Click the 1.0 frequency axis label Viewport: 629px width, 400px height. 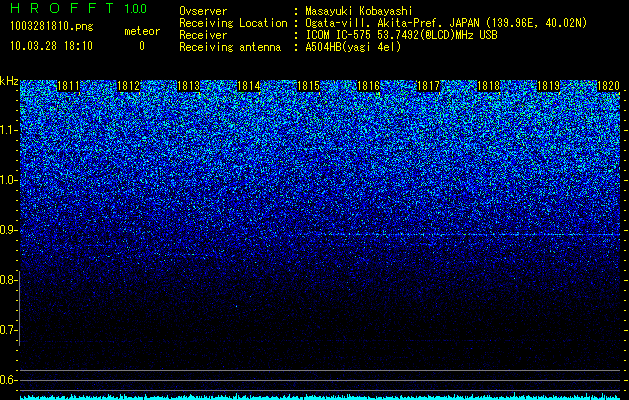[x=8, y=180]
